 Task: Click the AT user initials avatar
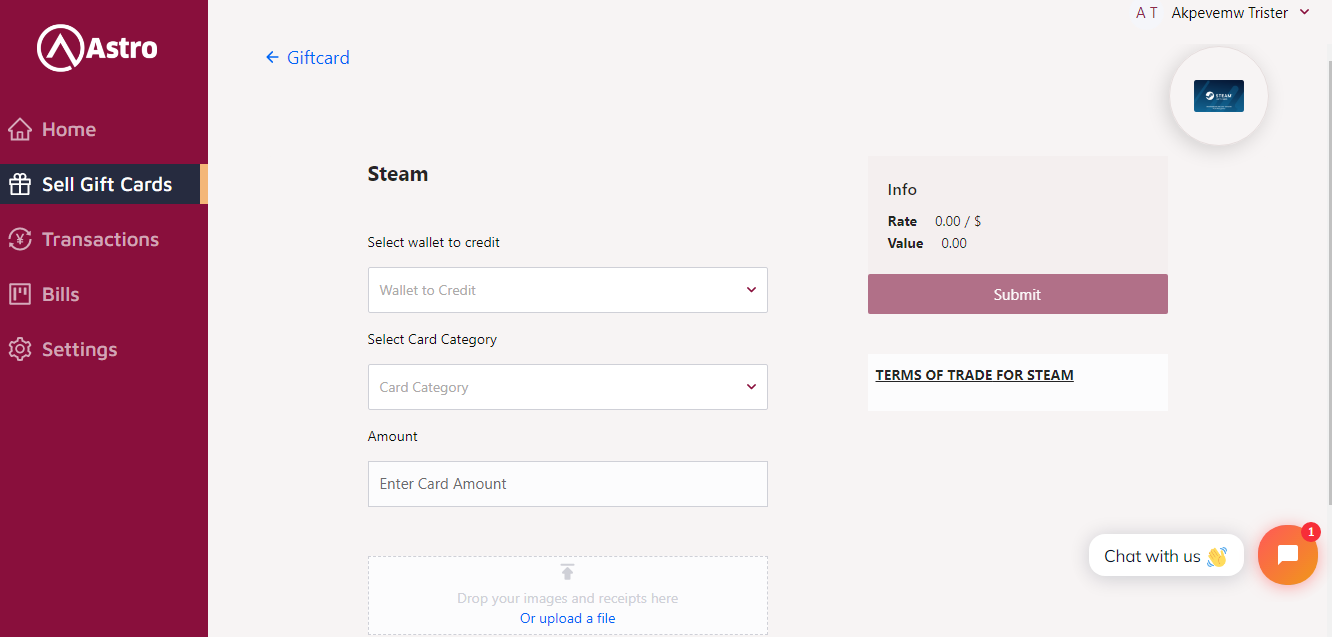coord(1147,13)
